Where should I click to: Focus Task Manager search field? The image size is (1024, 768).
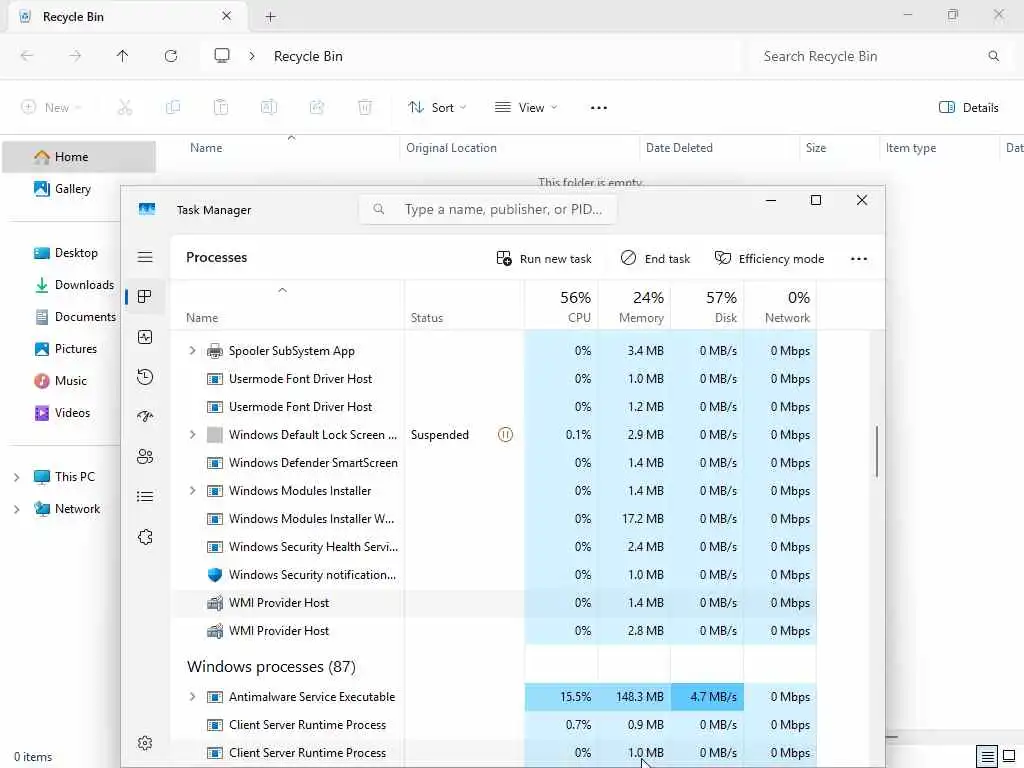(488, 210)
